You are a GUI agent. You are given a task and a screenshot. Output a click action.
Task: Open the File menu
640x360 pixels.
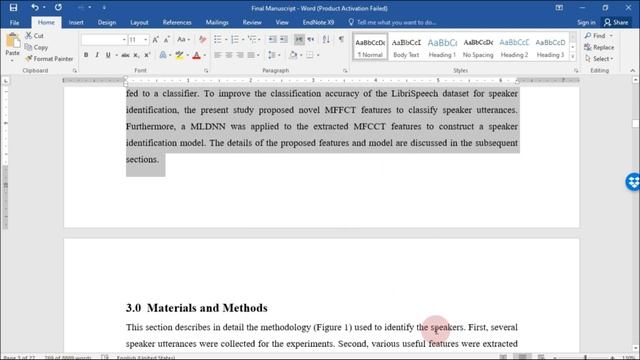click(x=14, y=22)
